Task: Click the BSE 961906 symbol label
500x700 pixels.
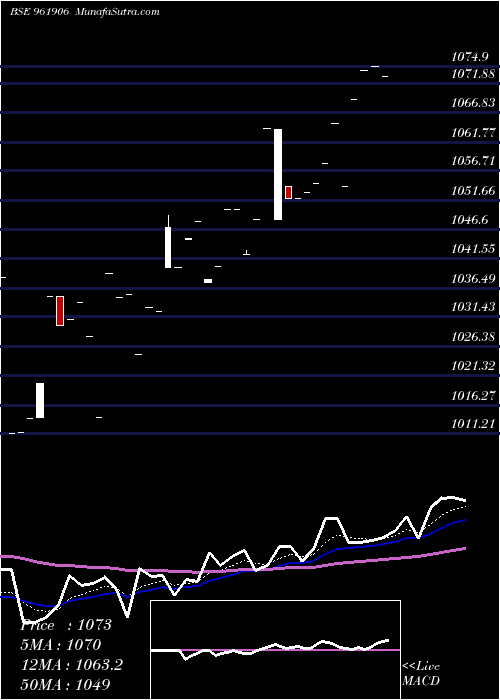Action: point(39,12)
